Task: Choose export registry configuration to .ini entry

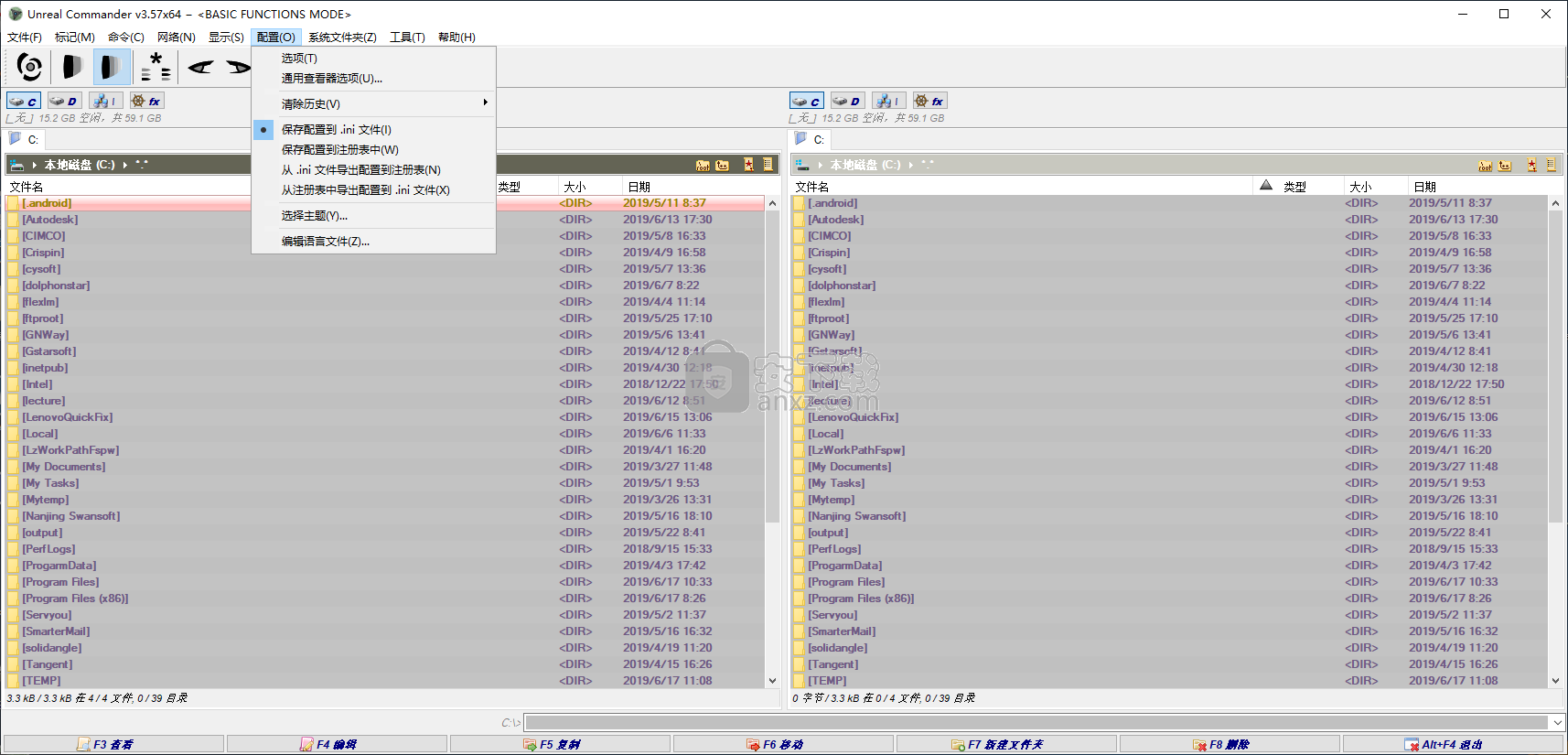Action: tap(373, 190)
